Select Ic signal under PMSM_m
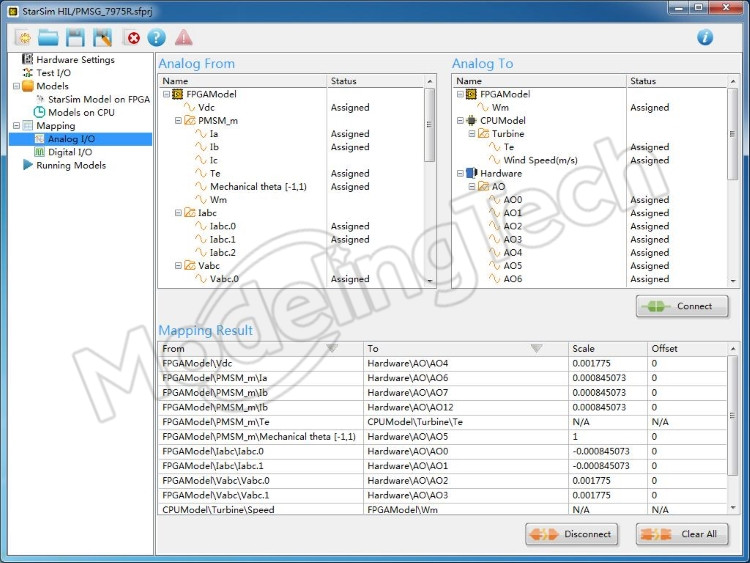This screenshot has width=750, height=563. (x=214, y=160)
